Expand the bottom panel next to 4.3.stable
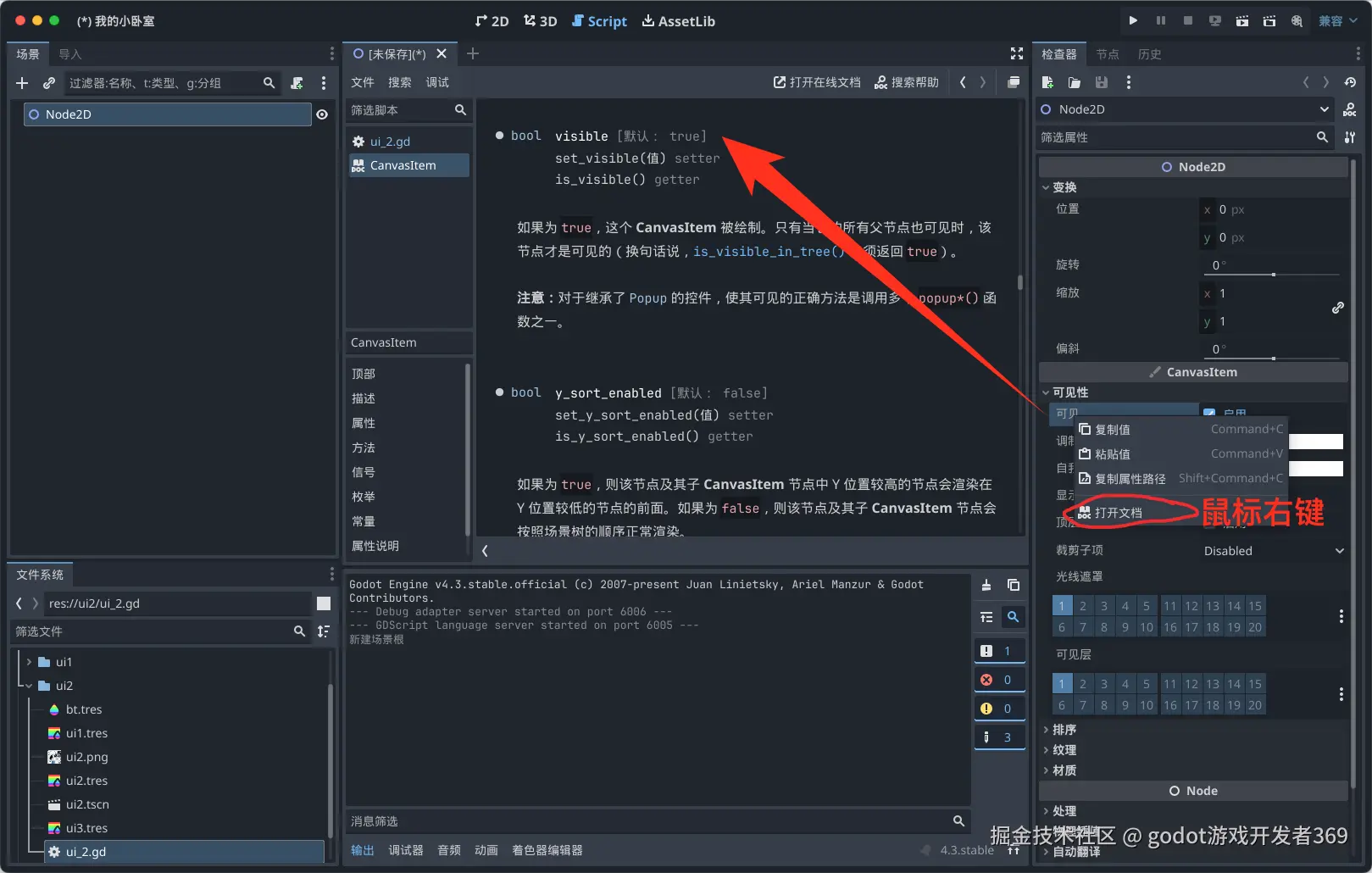The height and width of the screenshot is (873, 1372). point(1014,850)
